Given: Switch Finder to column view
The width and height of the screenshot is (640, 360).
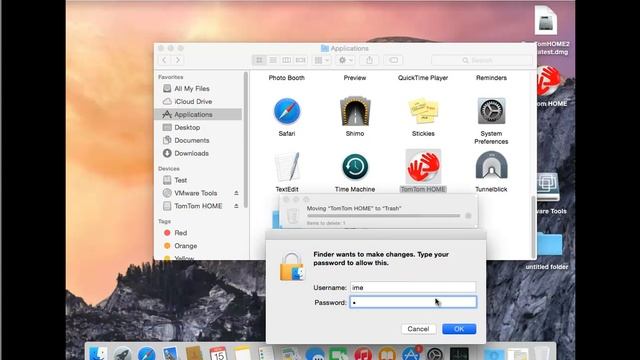Looking at the screenshot, I should coord(287,60).
